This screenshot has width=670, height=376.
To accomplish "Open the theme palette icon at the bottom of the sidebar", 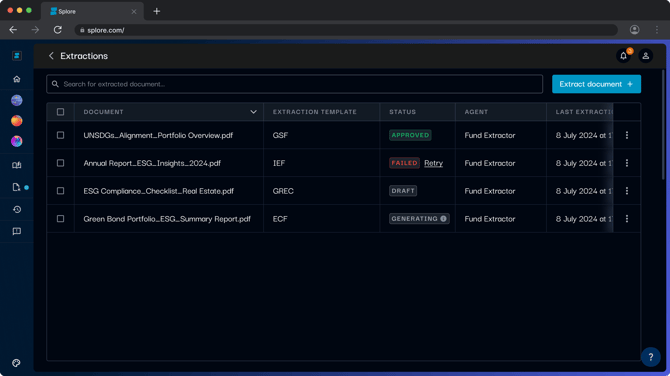I will click(x=16, y=363).
